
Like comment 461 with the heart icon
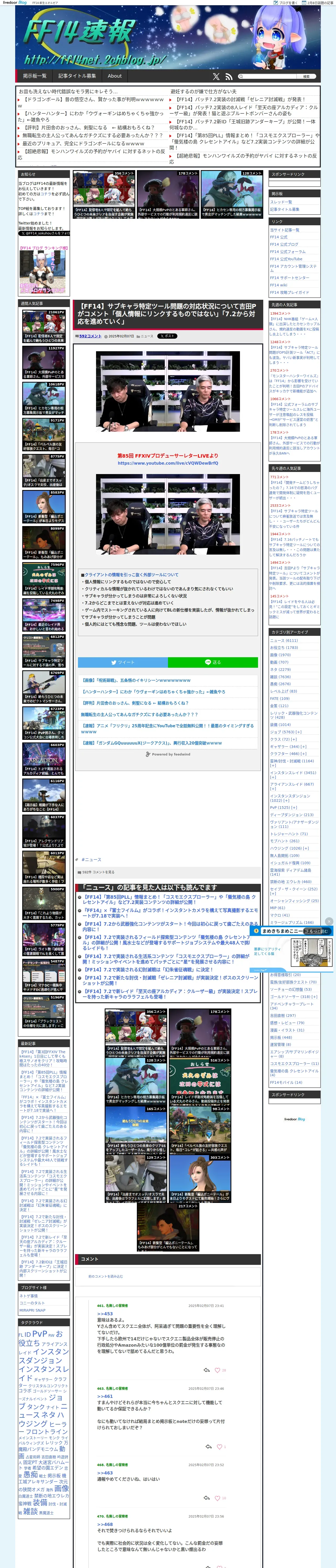click(x=217, y=1370)
